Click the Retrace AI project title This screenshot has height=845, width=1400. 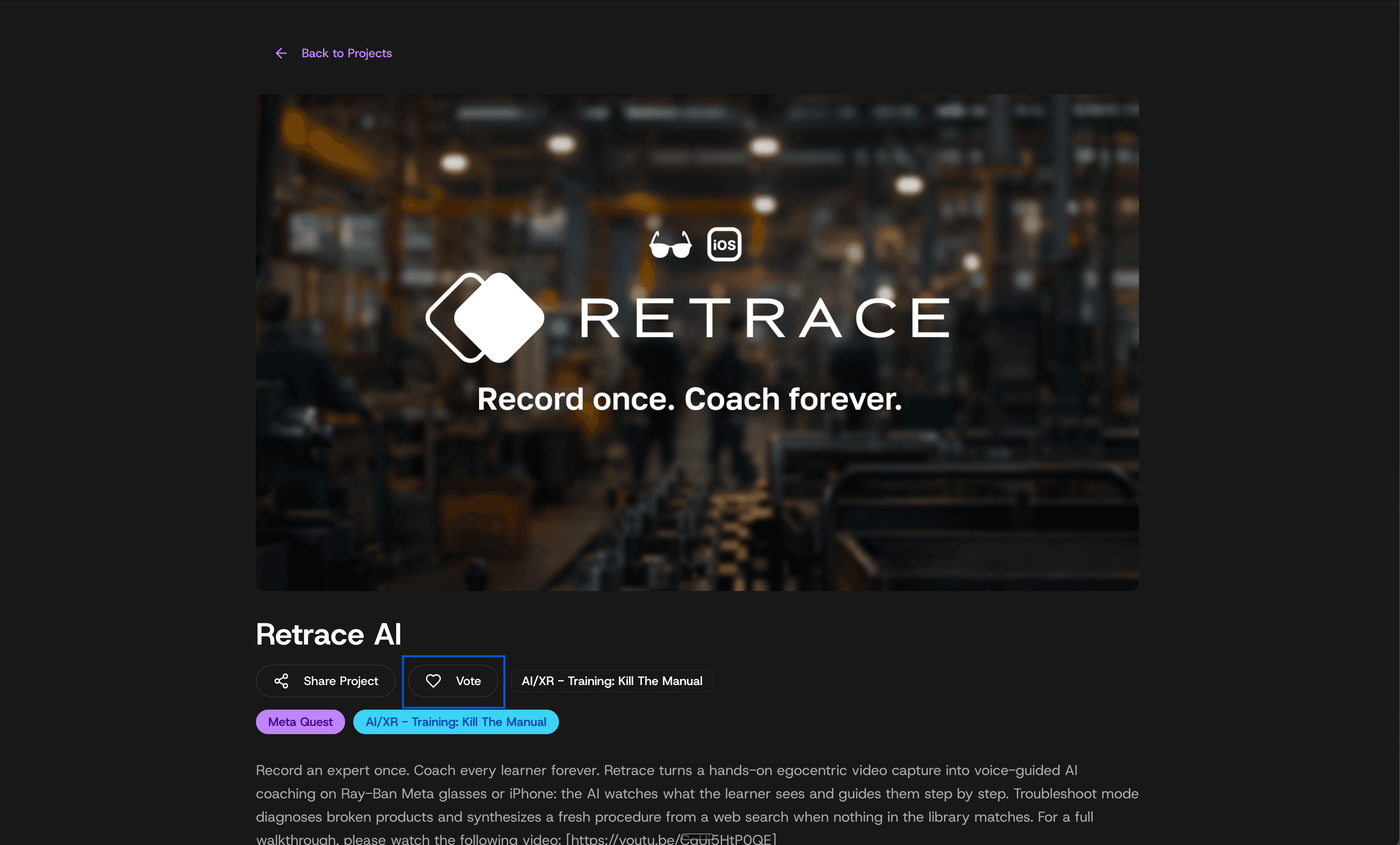[328, 634]
